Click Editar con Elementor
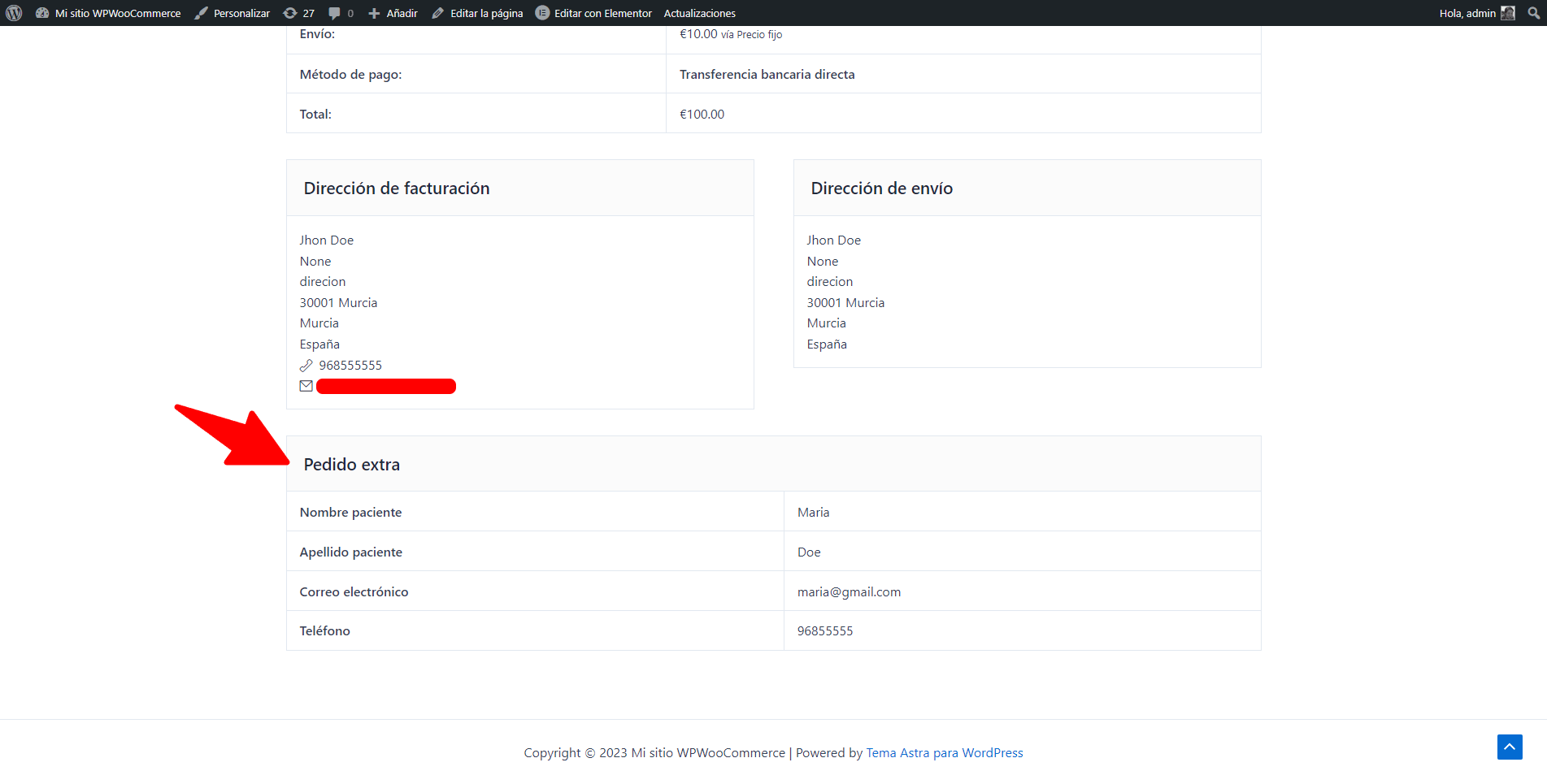Screen dimensions: 1547x784 tap(593, 13)
